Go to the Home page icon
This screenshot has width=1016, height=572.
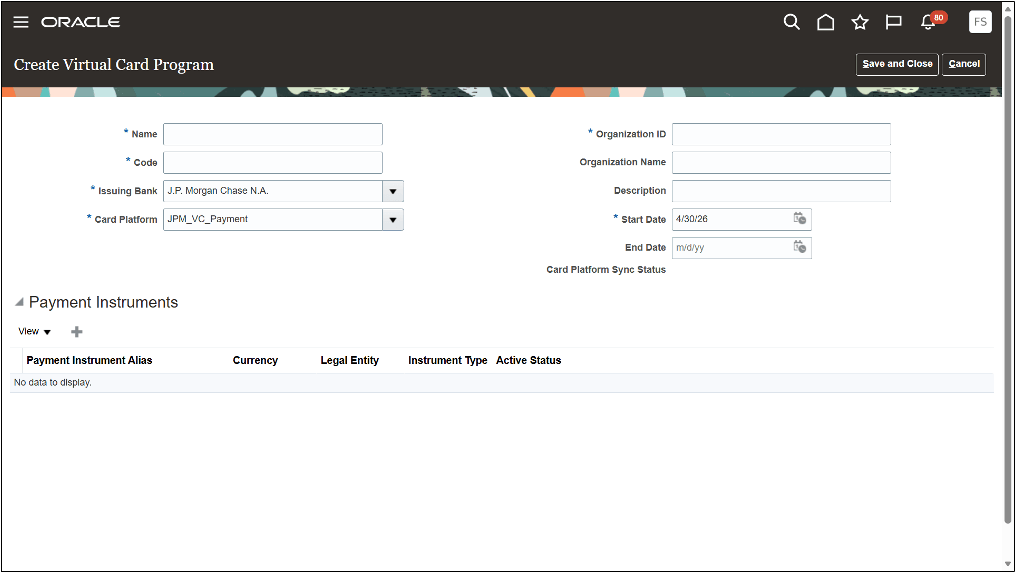[826, 22]
